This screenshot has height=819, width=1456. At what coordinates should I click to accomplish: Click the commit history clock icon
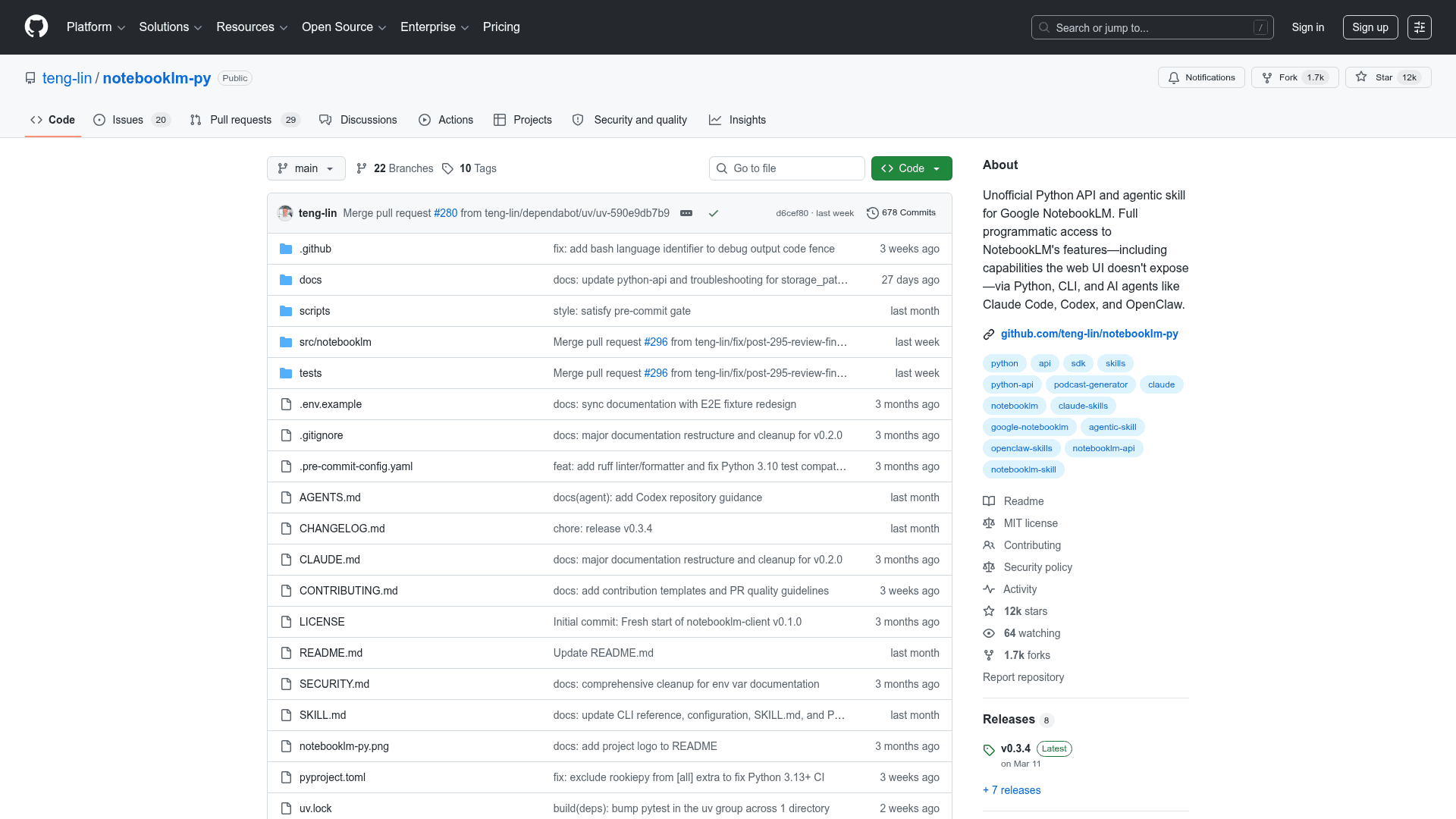[x=872, y=213]
